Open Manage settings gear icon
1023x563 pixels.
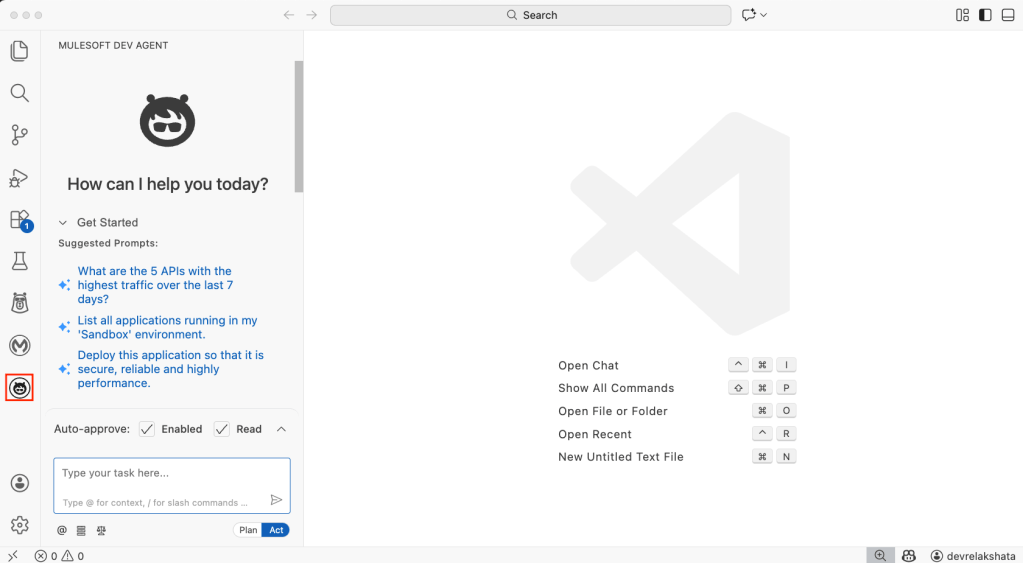tap(19, 525)
